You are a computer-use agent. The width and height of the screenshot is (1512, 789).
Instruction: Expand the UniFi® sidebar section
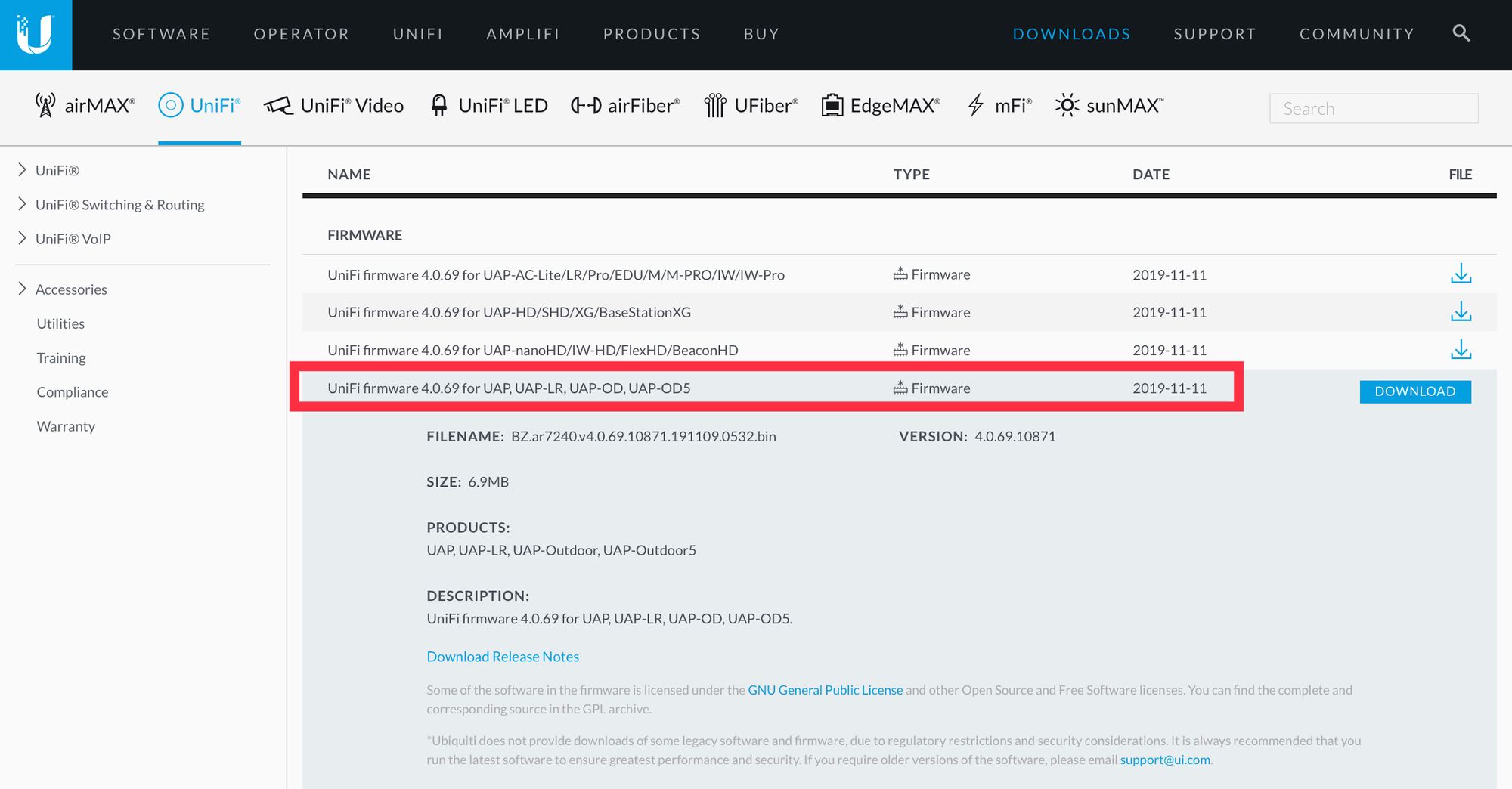[57, 171]
